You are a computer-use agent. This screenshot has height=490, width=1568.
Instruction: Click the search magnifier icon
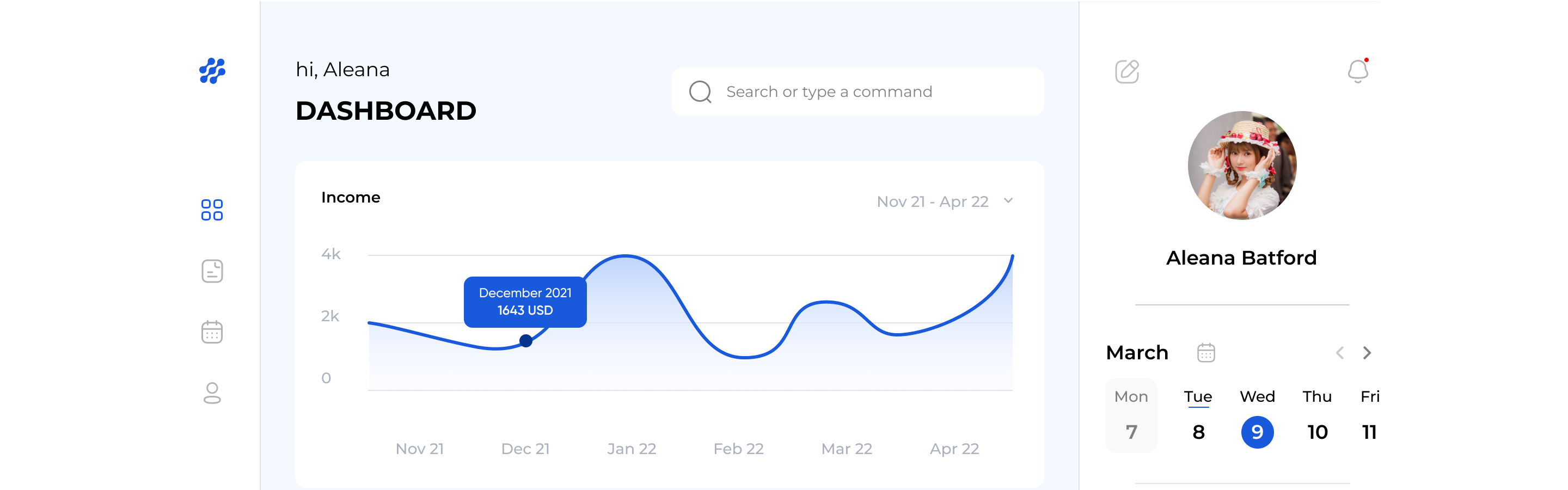coord(700,92)
